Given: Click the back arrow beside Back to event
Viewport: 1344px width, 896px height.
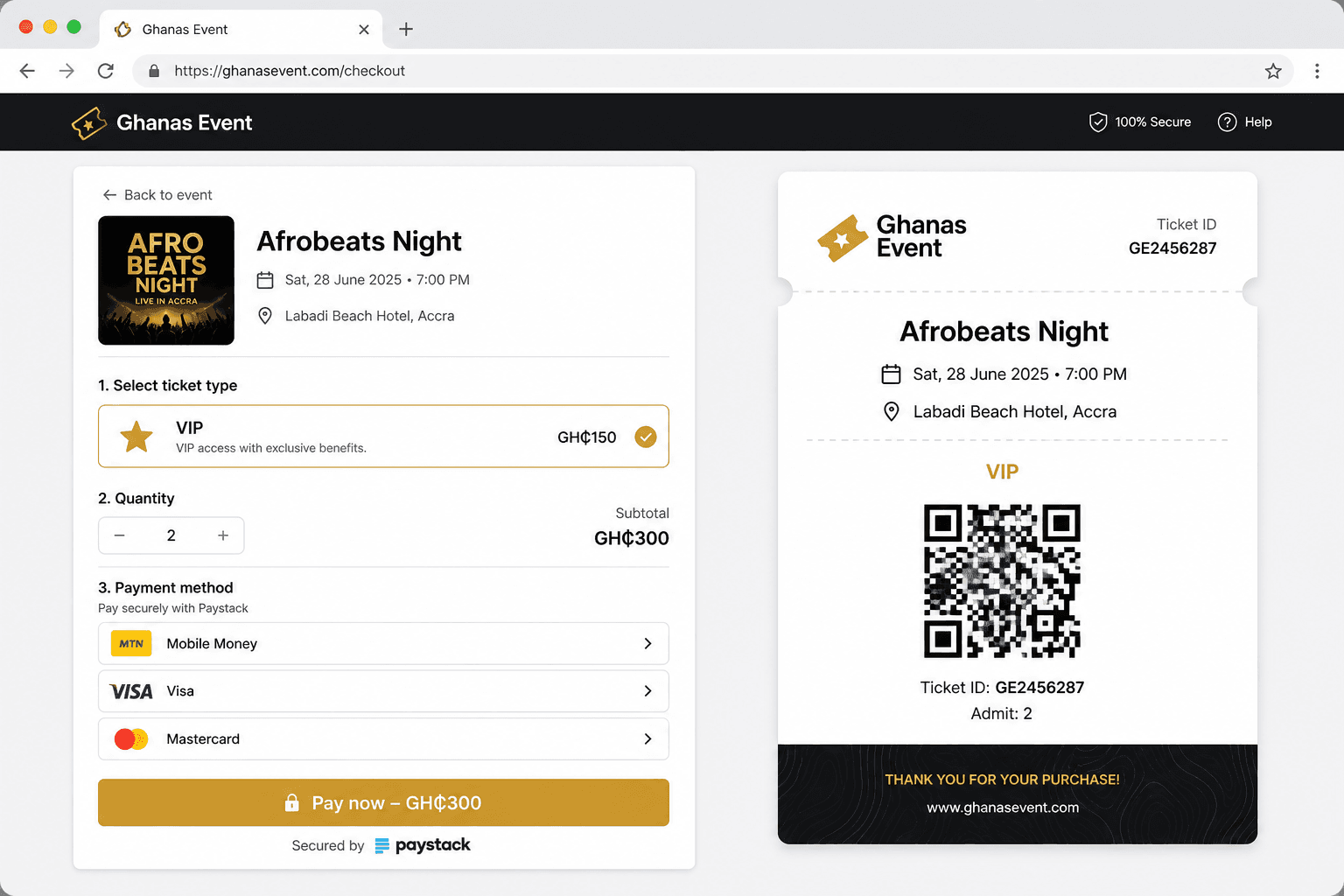Looking at the screenshot, I should pyautogui.click(x=109, y=194).
